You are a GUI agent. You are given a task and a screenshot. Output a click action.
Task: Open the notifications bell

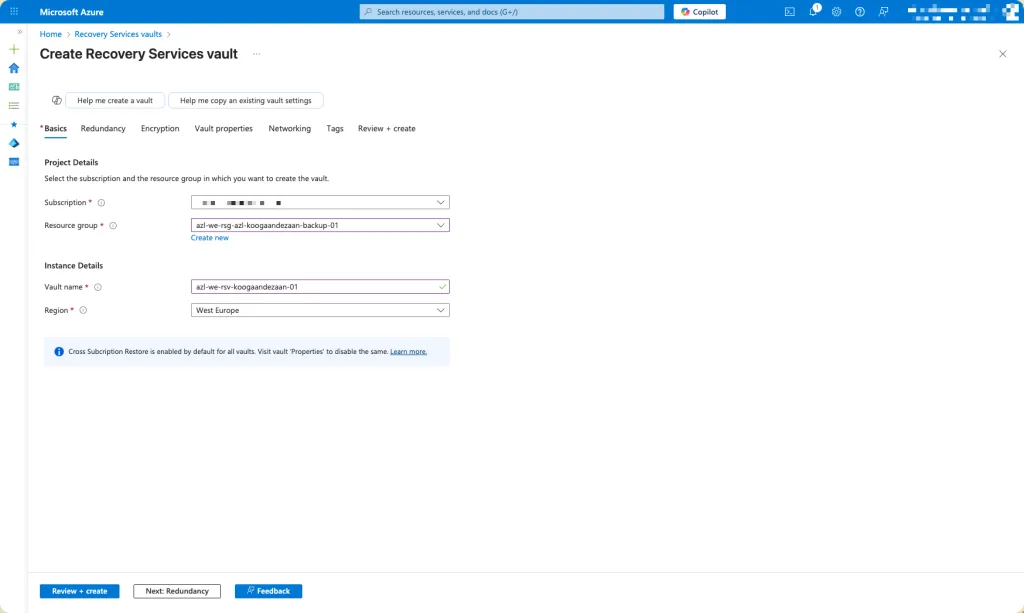[x=813, y=12]
